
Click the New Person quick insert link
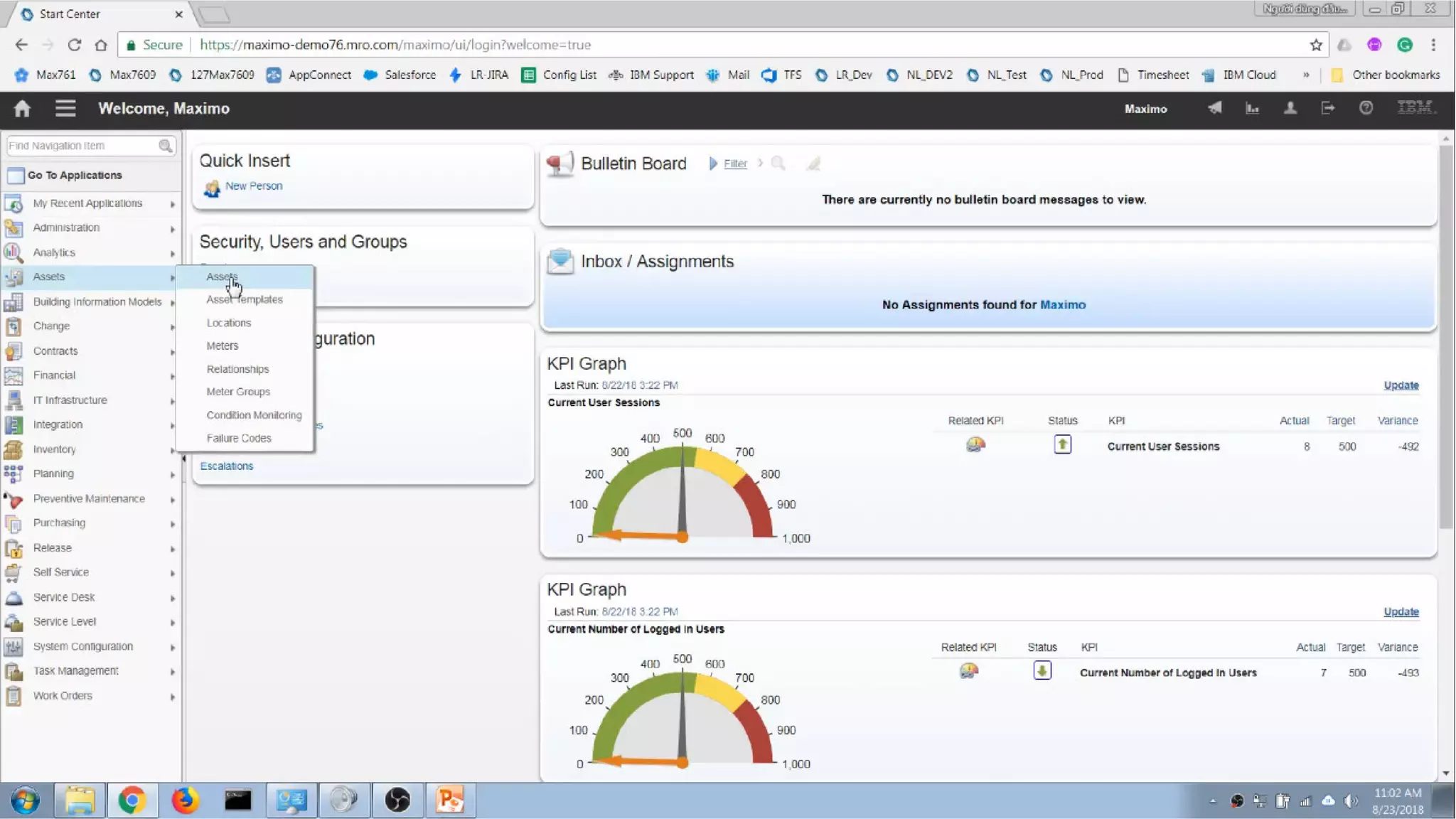(253, 186)
